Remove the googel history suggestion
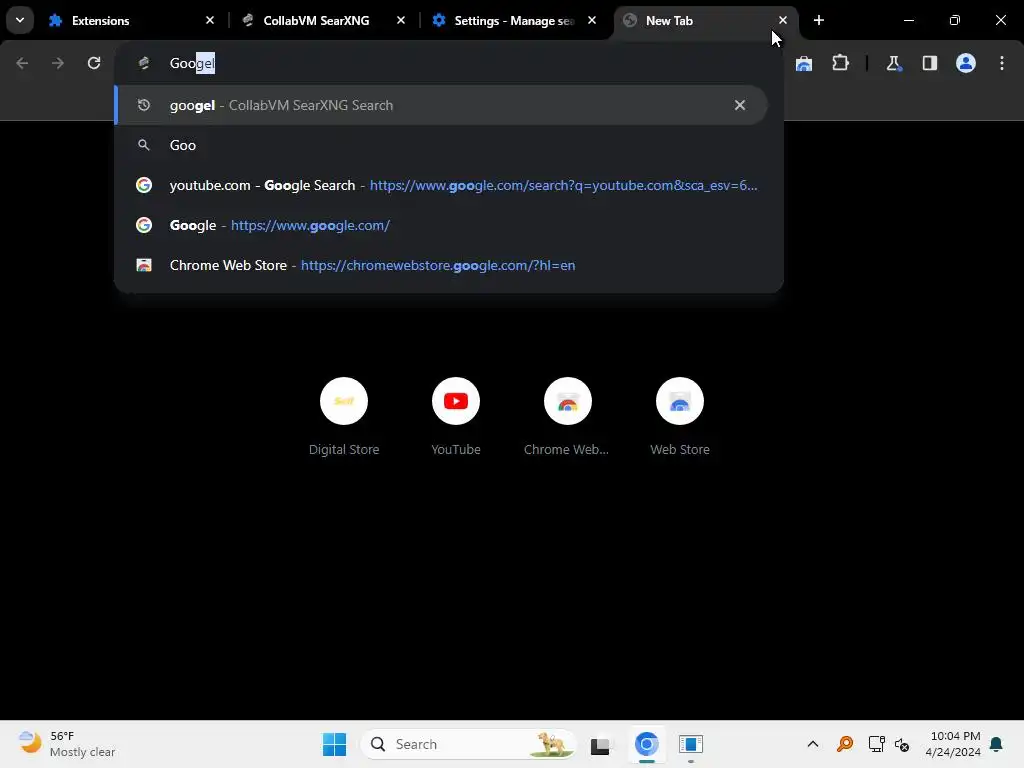The height and width of the screenshot is (768, 1024). [739, 105]
